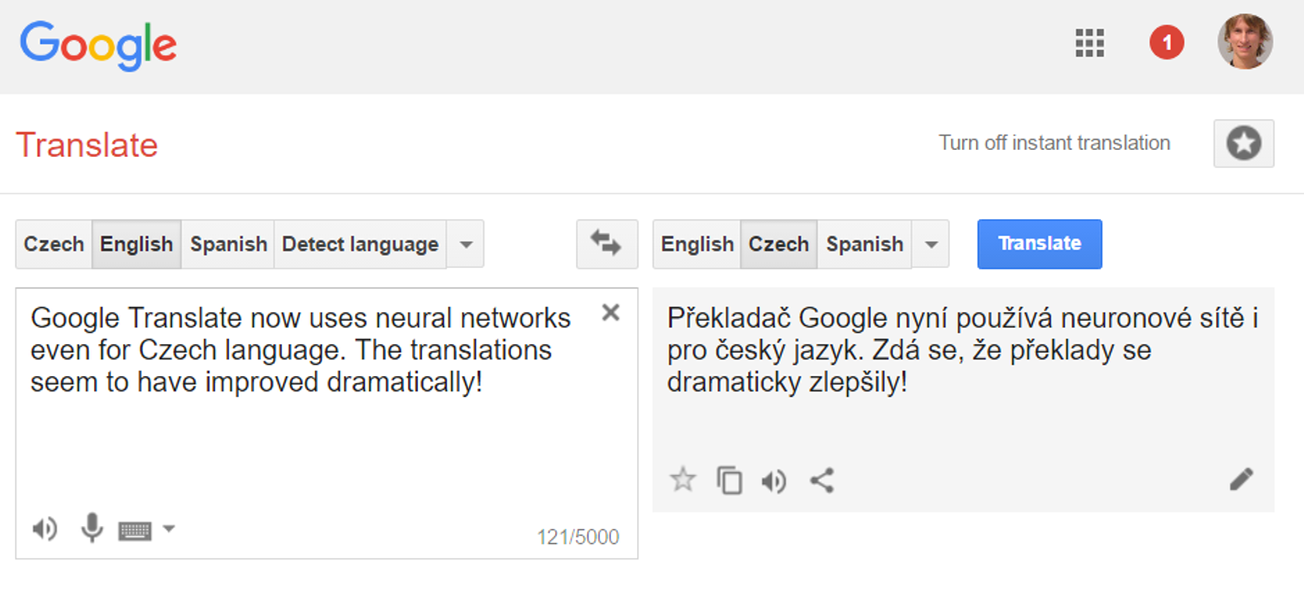The image size is (1304, 600).
Task: Click the red Translate page title
Action: (x=87, y=145)
